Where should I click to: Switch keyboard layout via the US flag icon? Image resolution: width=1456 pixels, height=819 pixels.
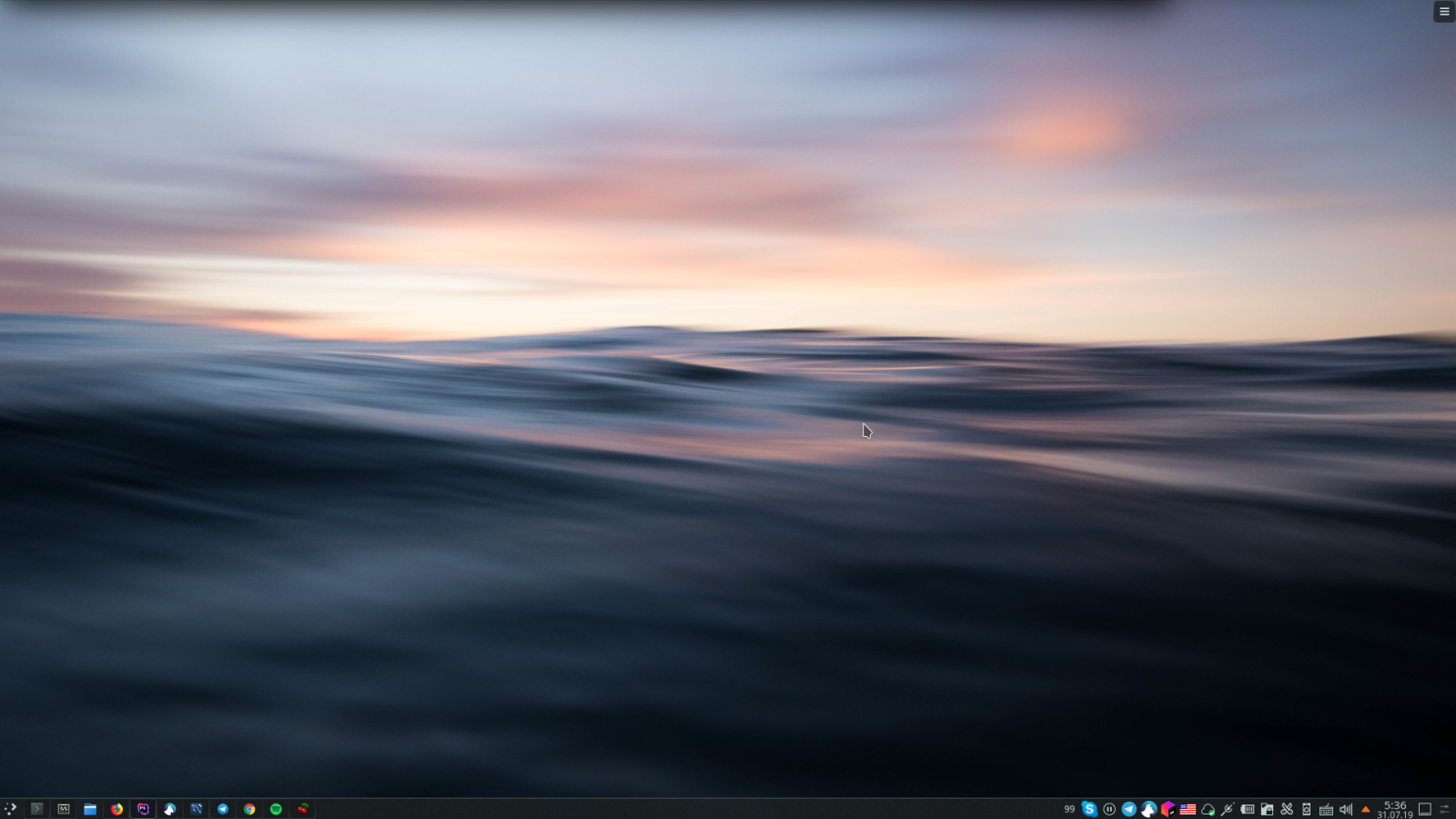pyautogui.click(x=1188, y=808)
